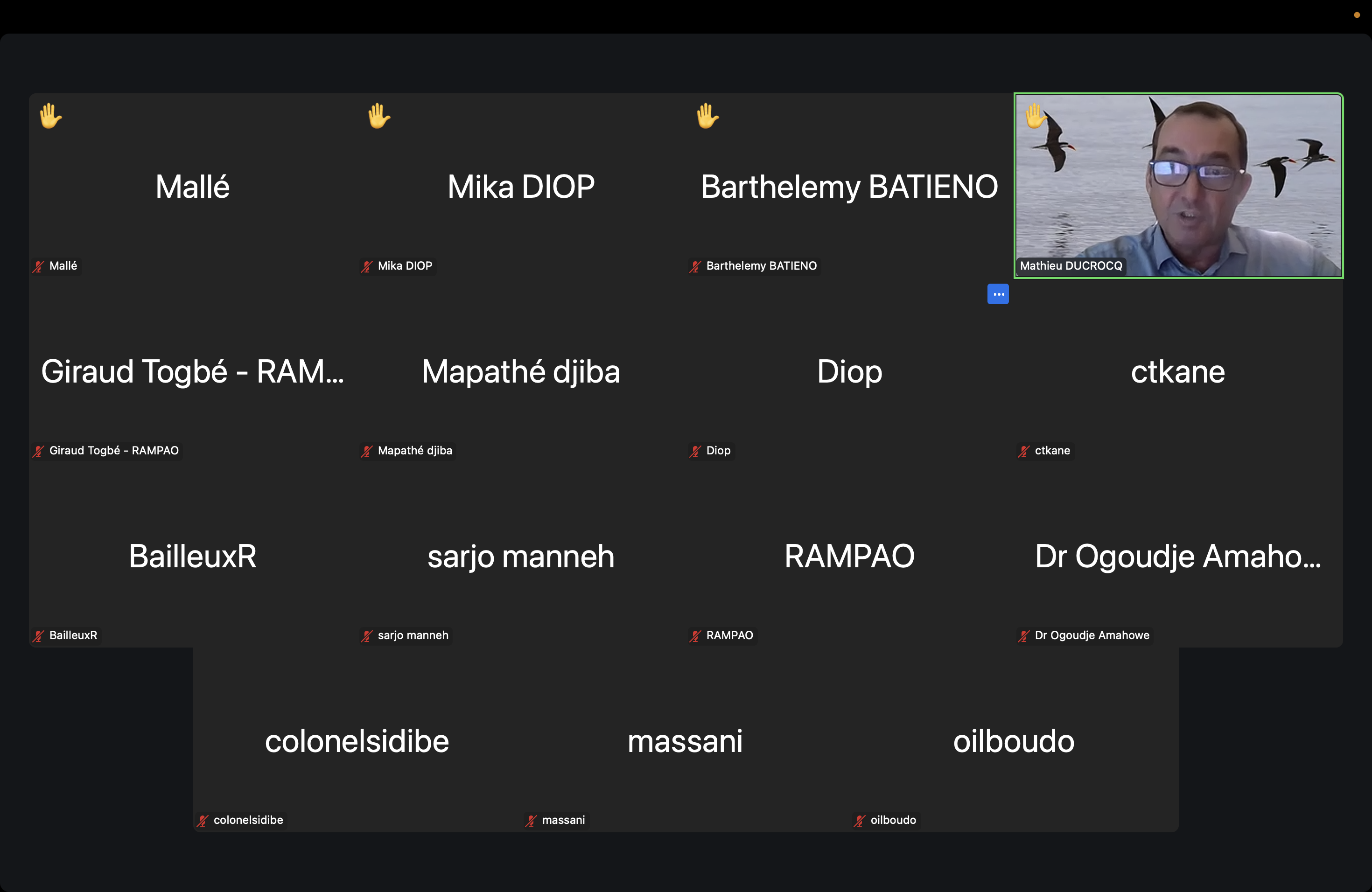Click muted mic icon beside oilboudo label
The width and height of the screenshot is (1372, 892).
tap(860, 821)
